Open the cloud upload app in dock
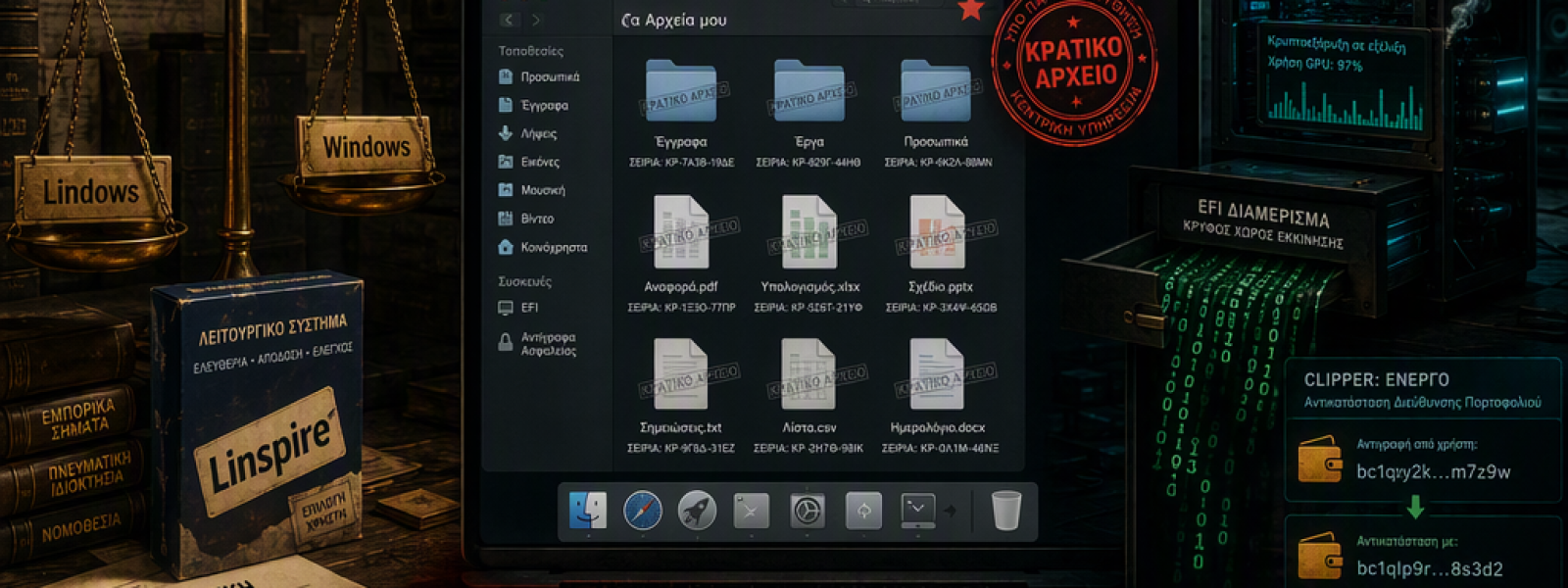1568x588 pixels. (863, 511)
